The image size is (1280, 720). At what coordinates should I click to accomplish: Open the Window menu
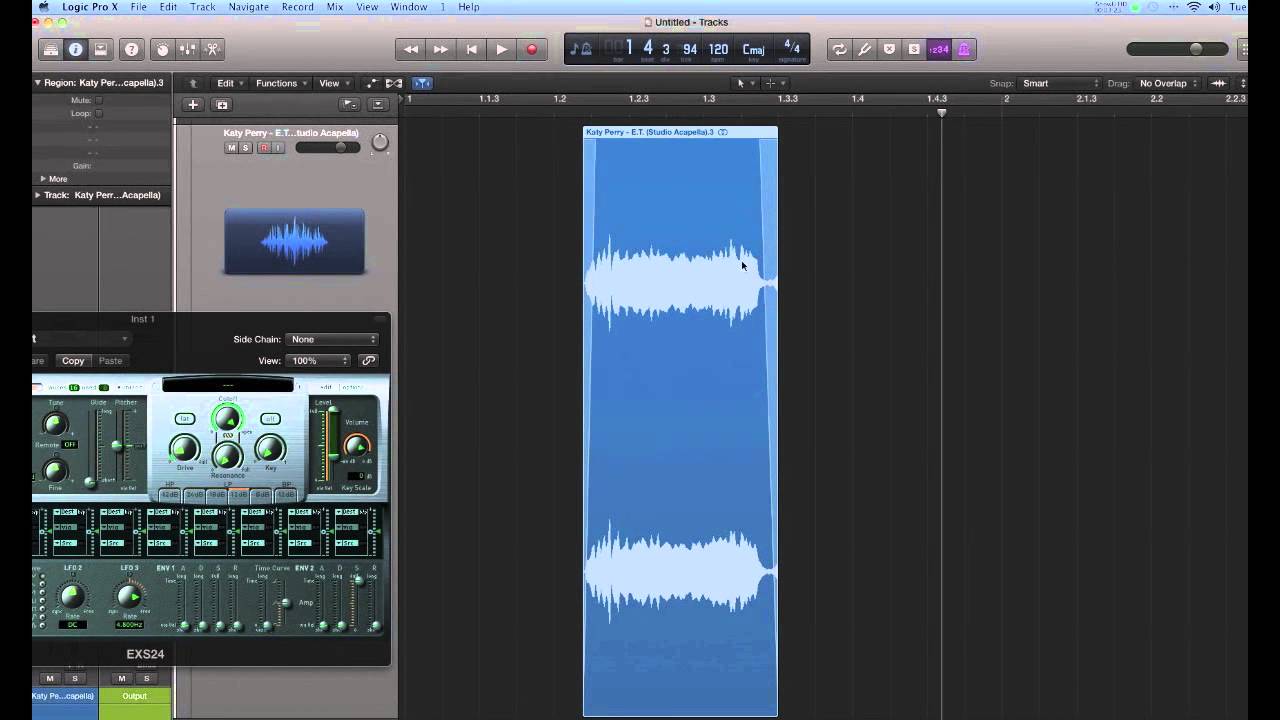tap(409, 7)
